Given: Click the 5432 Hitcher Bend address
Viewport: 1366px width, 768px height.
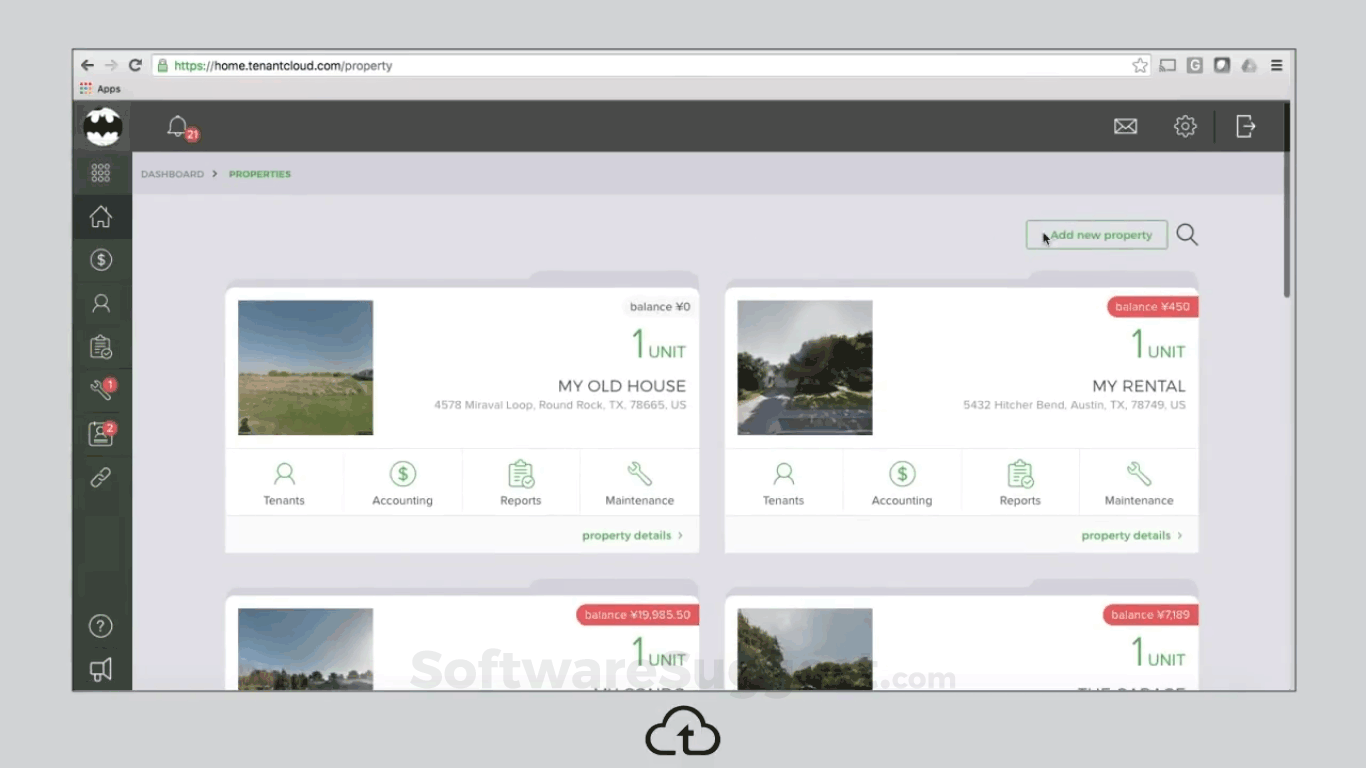Looking at the screenshot, I should [1074, 405].
